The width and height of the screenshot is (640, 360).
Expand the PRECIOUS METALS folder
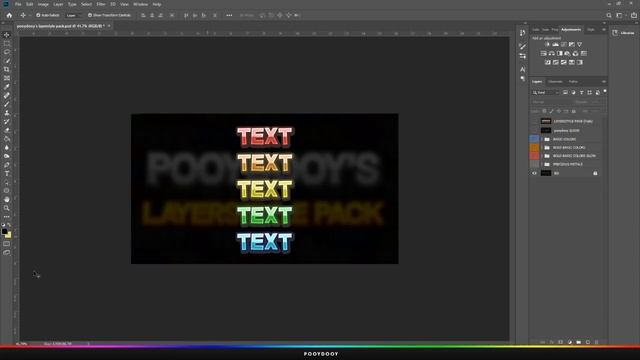542,164
